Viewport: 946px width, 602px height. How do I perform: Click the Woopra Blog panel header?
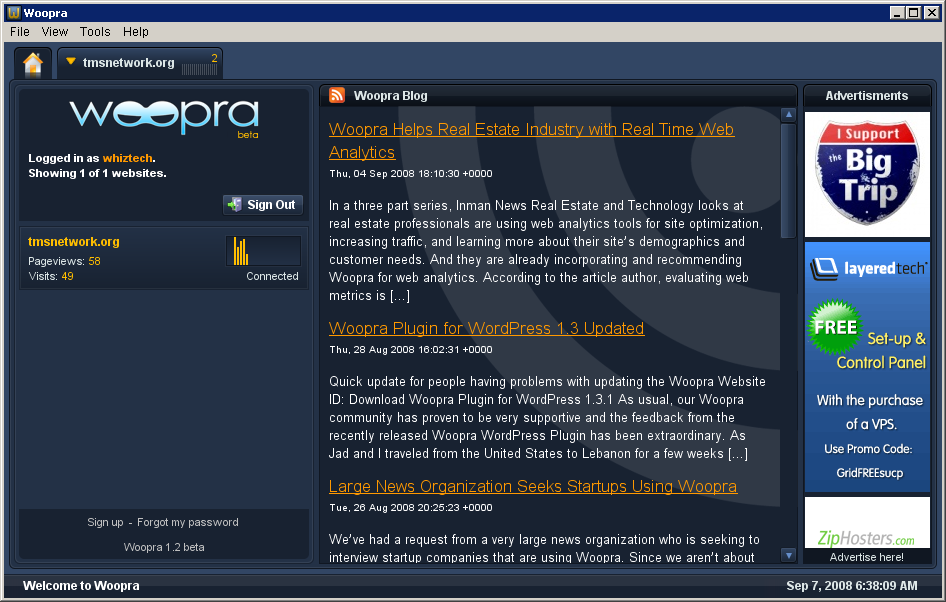559,95
